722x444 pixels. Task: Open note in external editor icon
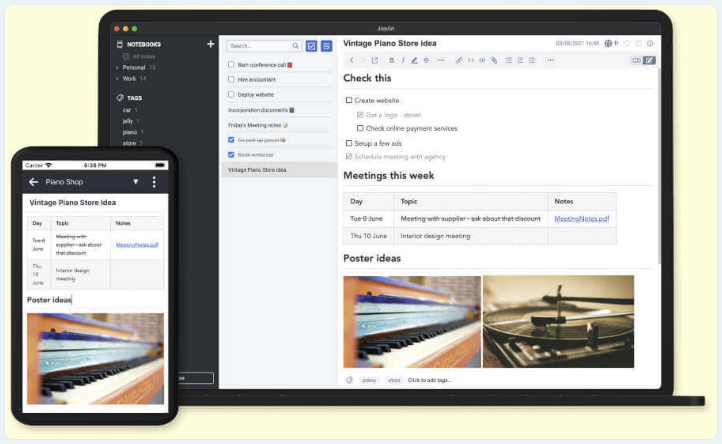pos(375,60)
